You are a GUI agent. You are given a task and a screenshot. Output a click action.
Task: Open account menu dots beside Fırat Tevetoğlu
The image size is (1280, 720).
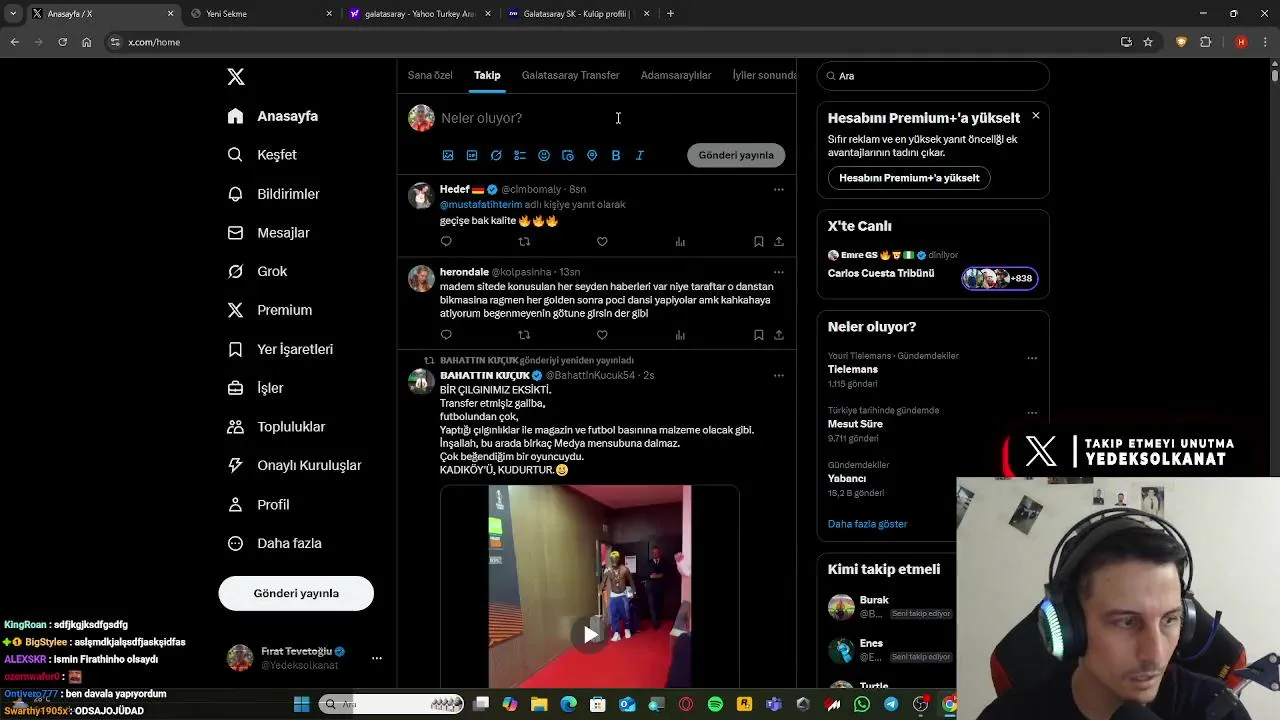tap(377, 658)
